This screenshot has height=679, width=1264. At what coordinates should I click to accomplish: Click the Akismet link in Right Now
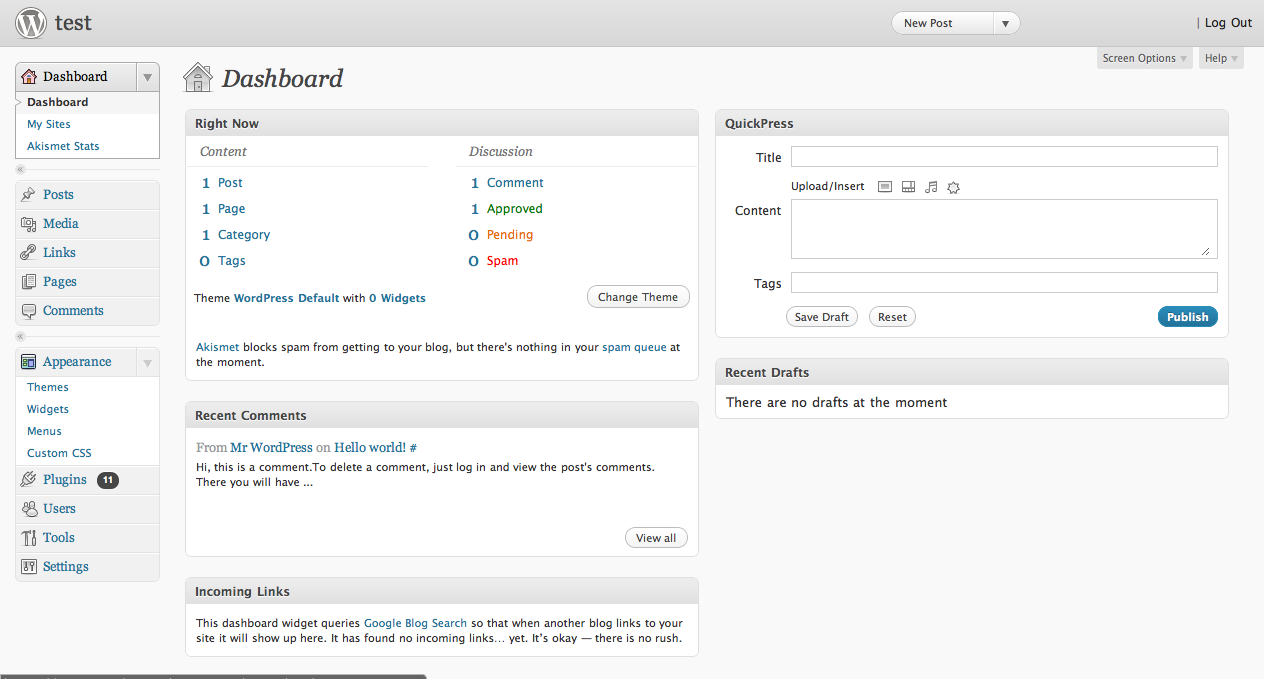tap(218, 347)
